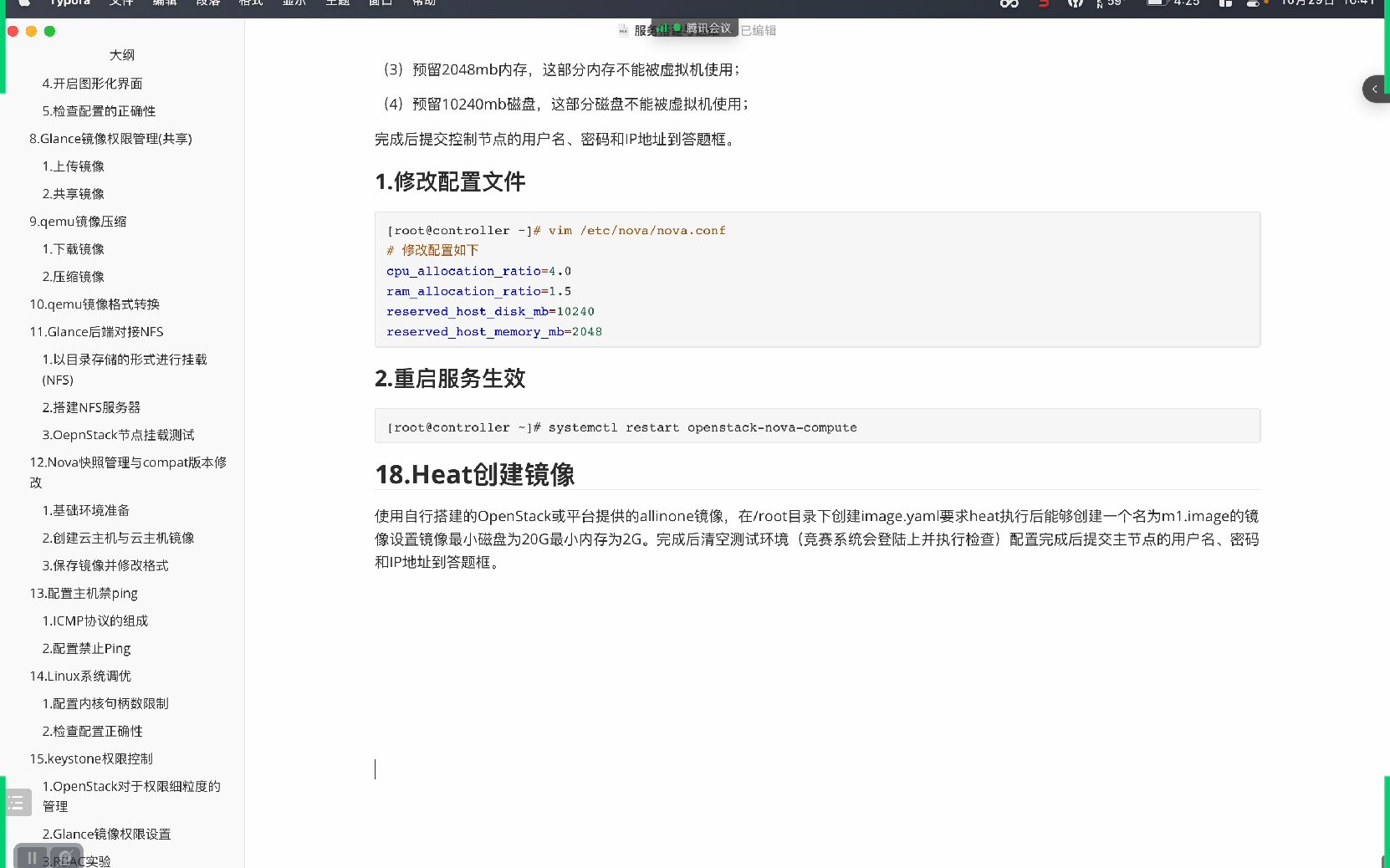Click the 已编辑 status in title bar
The width and height of the screenshot is (1390, 868).
point(759,30)
